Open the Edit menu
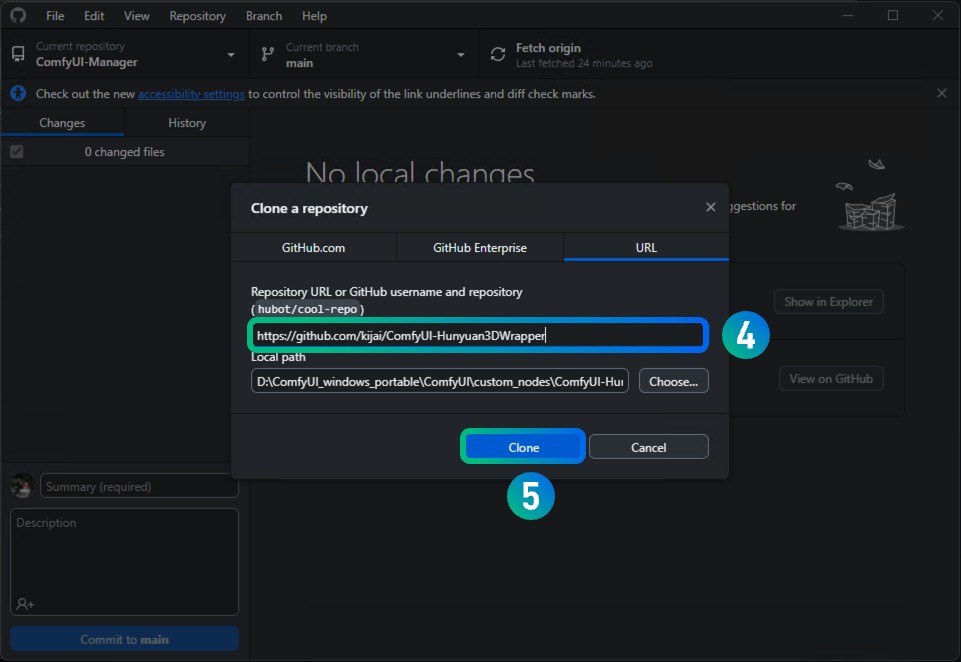This screenshot has width=961, height=662. [94, 16]
